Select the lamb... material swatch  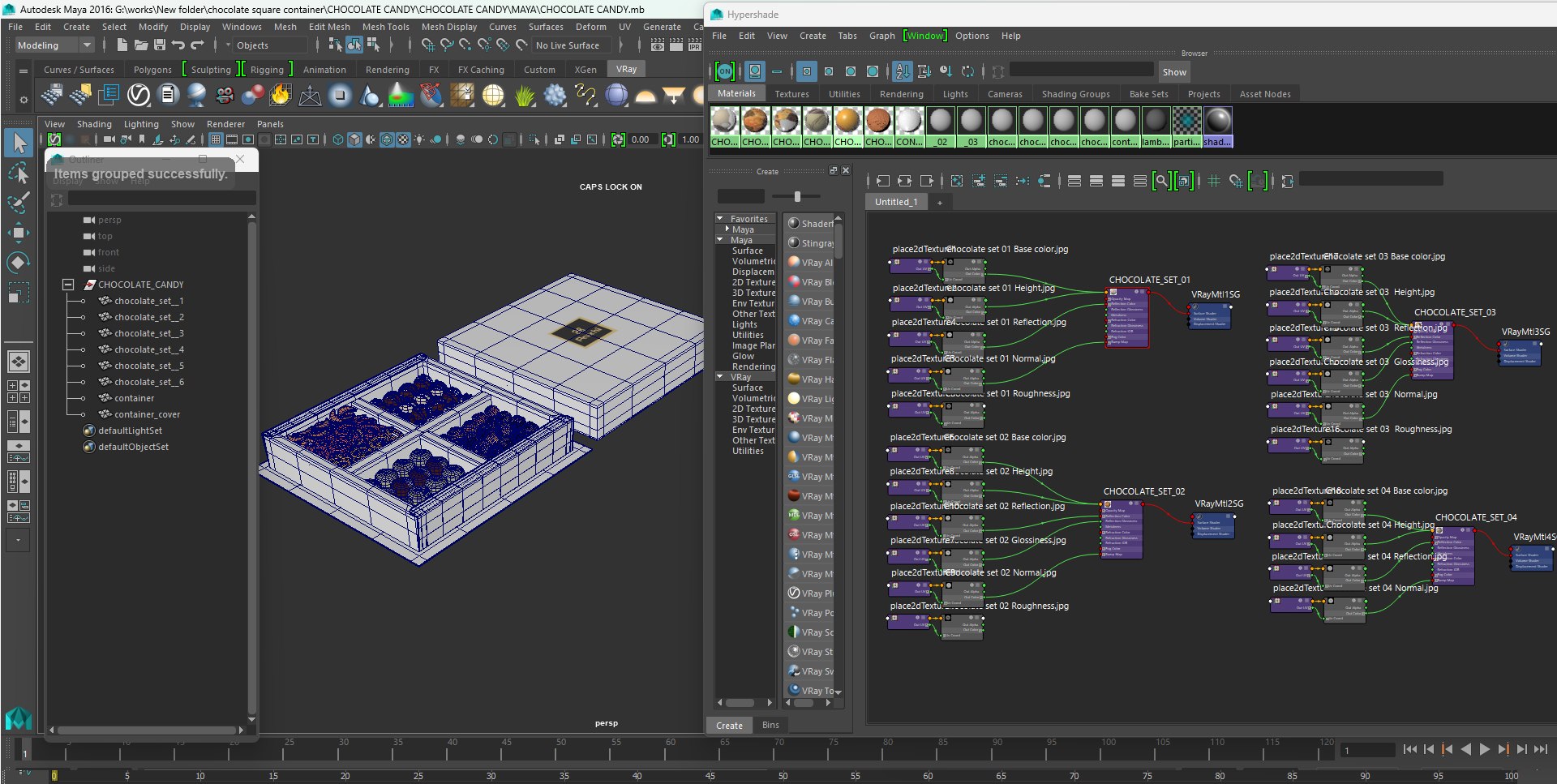[1156, 127]
